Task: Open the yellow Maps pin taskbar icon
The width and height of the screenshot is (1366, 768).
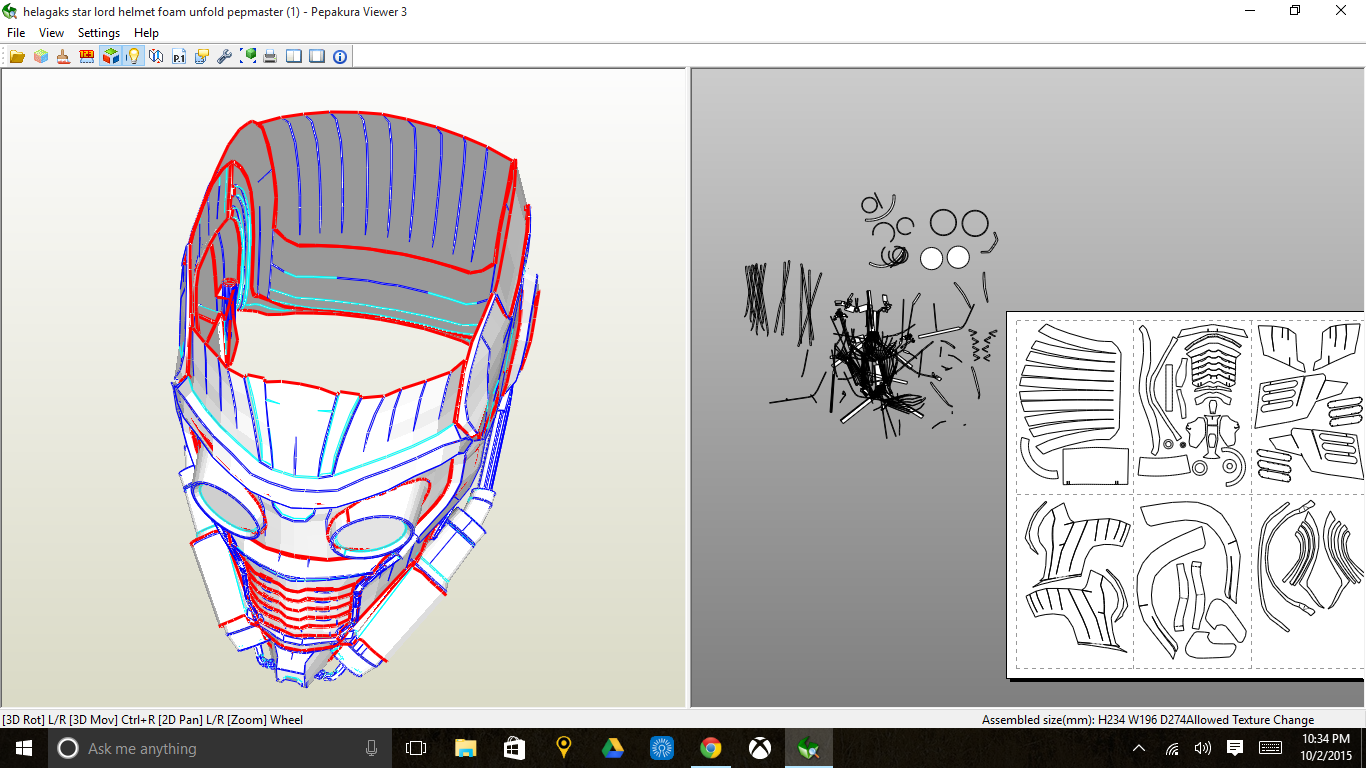Action: pyautogui.click(x=563, y=748)
